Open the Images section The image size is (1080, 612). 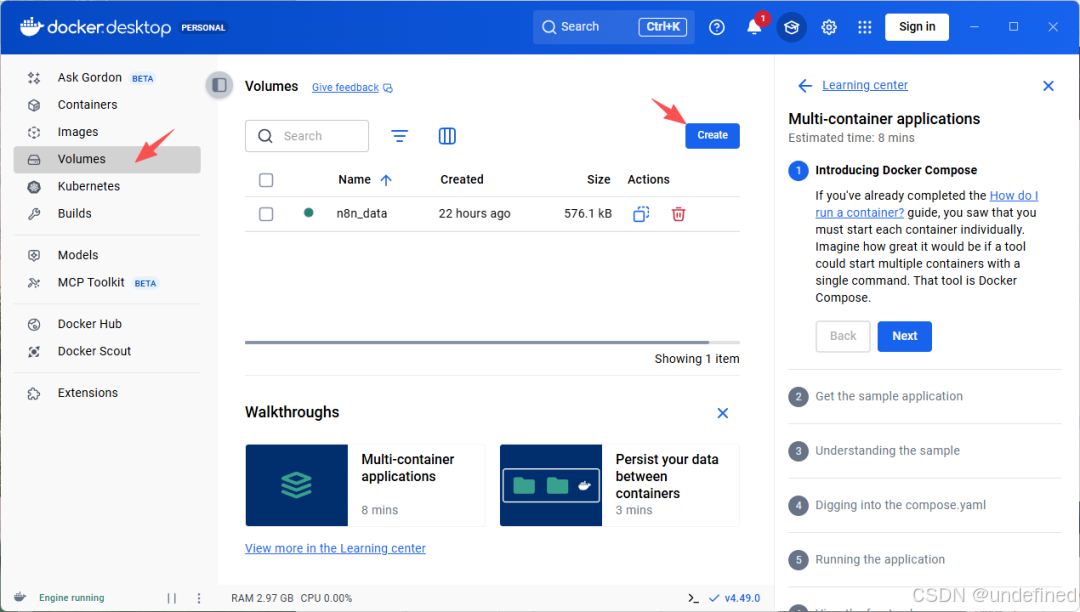click(x=107, y=131)
